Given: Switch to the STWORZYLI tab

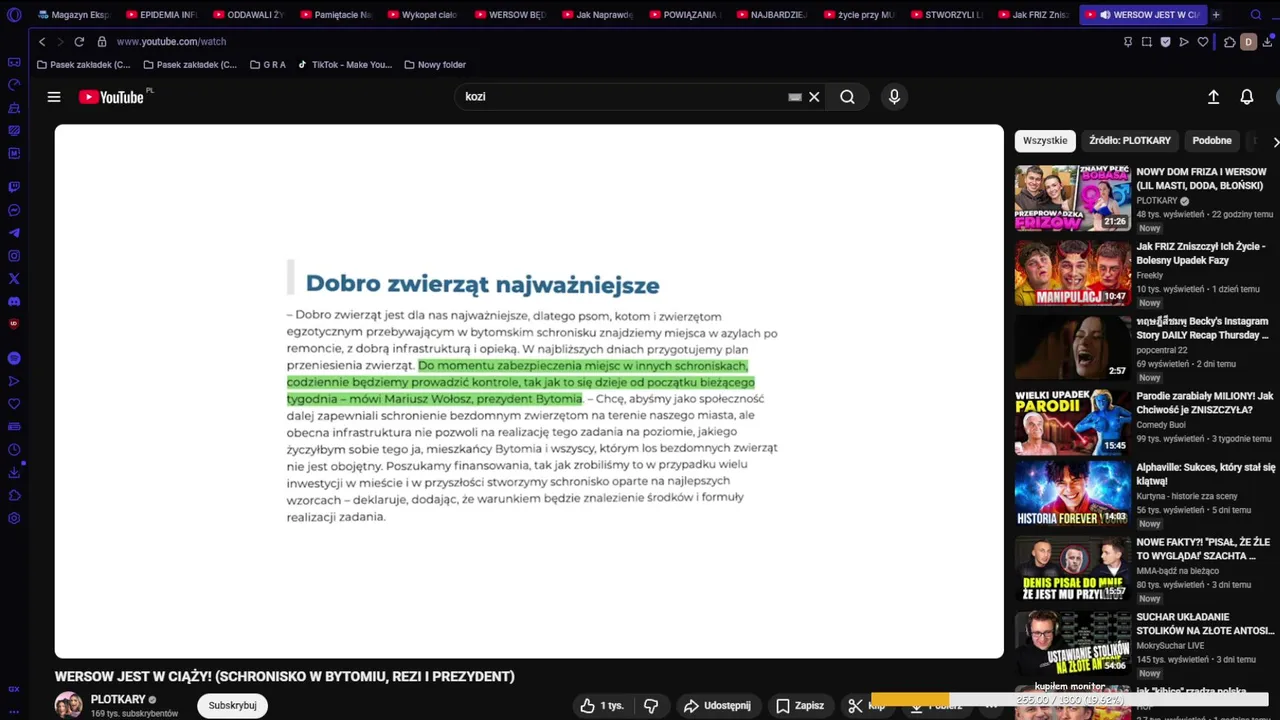Looking at the screenshot, I should 946,15.
